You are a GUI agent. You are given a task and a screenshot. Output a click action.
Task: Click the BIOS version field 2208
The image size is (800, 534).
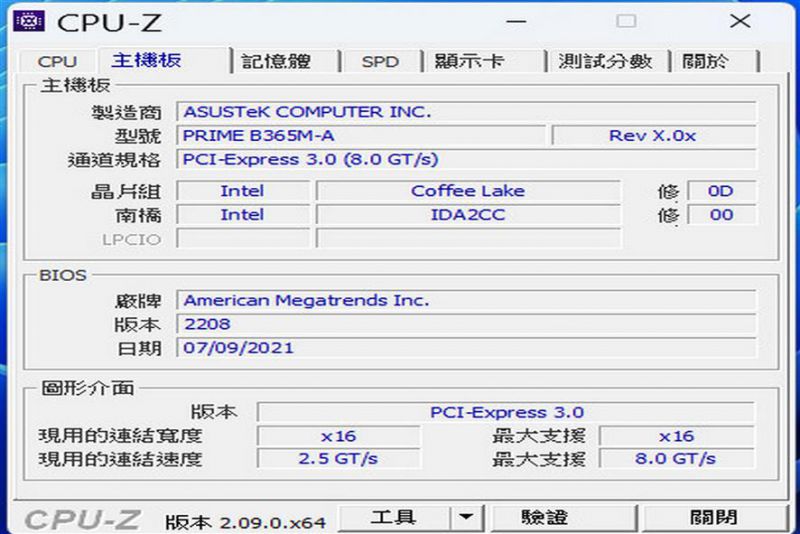coord(466,324)
